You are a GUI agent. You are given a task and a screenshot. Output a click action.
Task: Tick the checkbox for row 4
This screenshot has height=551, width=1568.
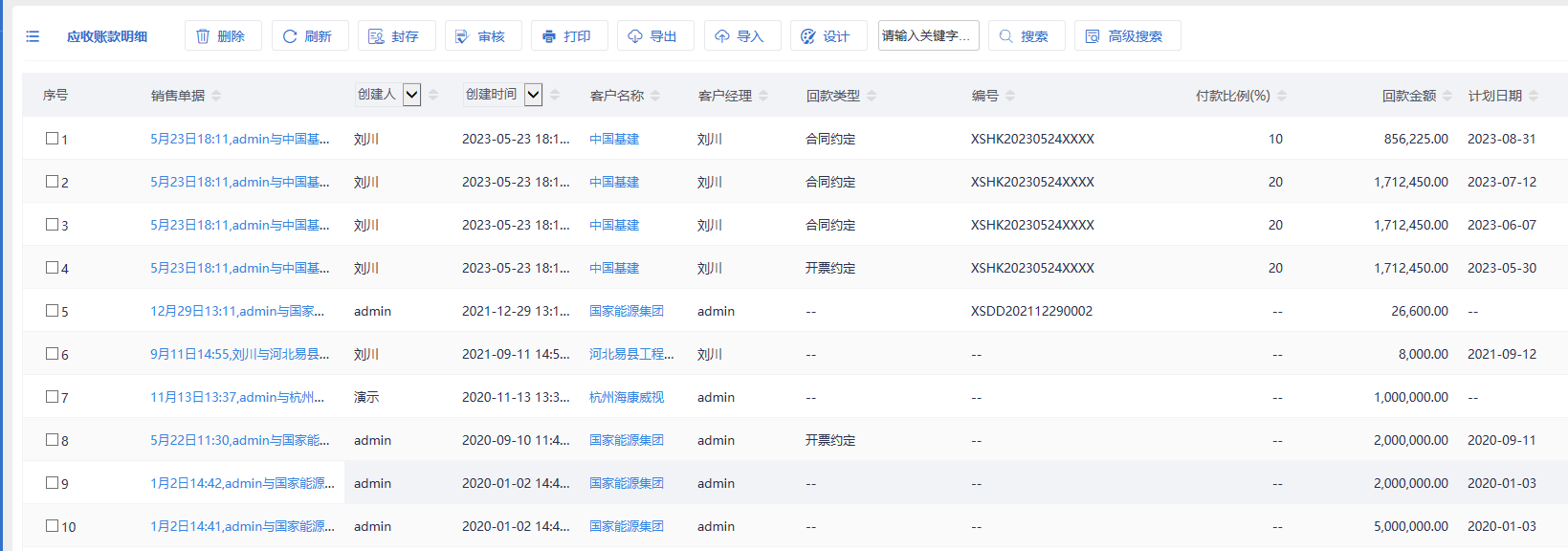tap(53, 267)
